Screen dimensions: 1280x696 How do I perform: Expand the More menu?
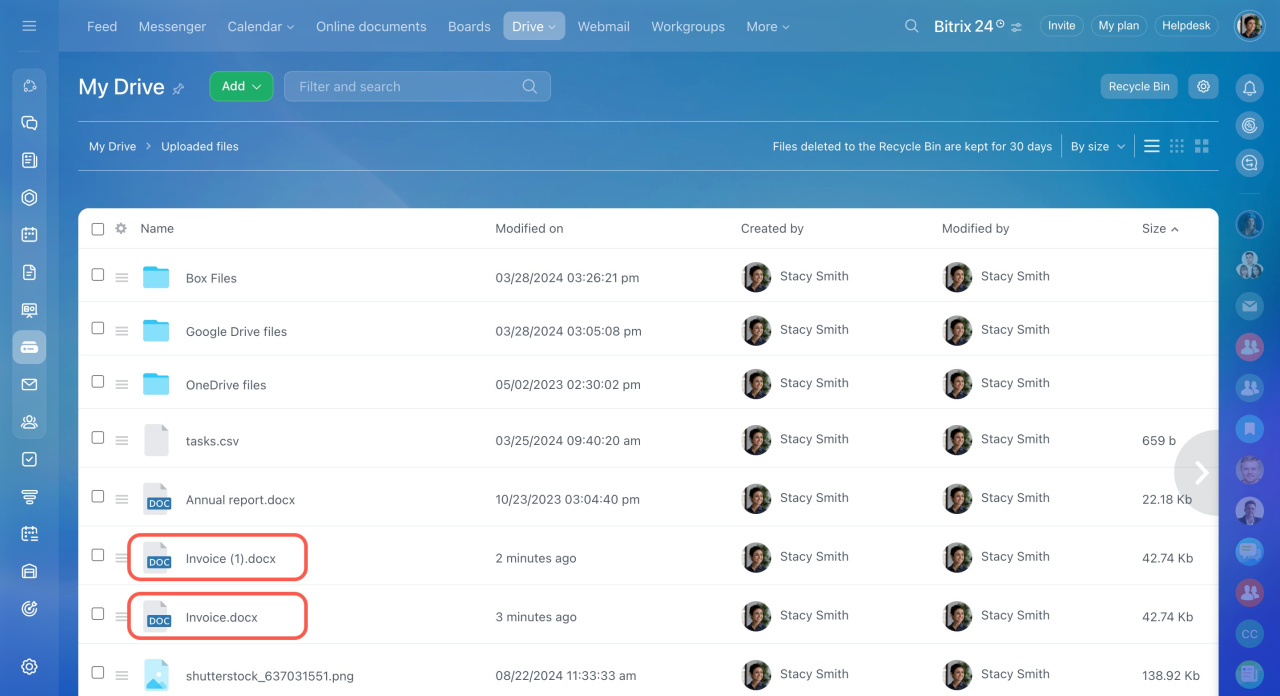tap(767, 26)
